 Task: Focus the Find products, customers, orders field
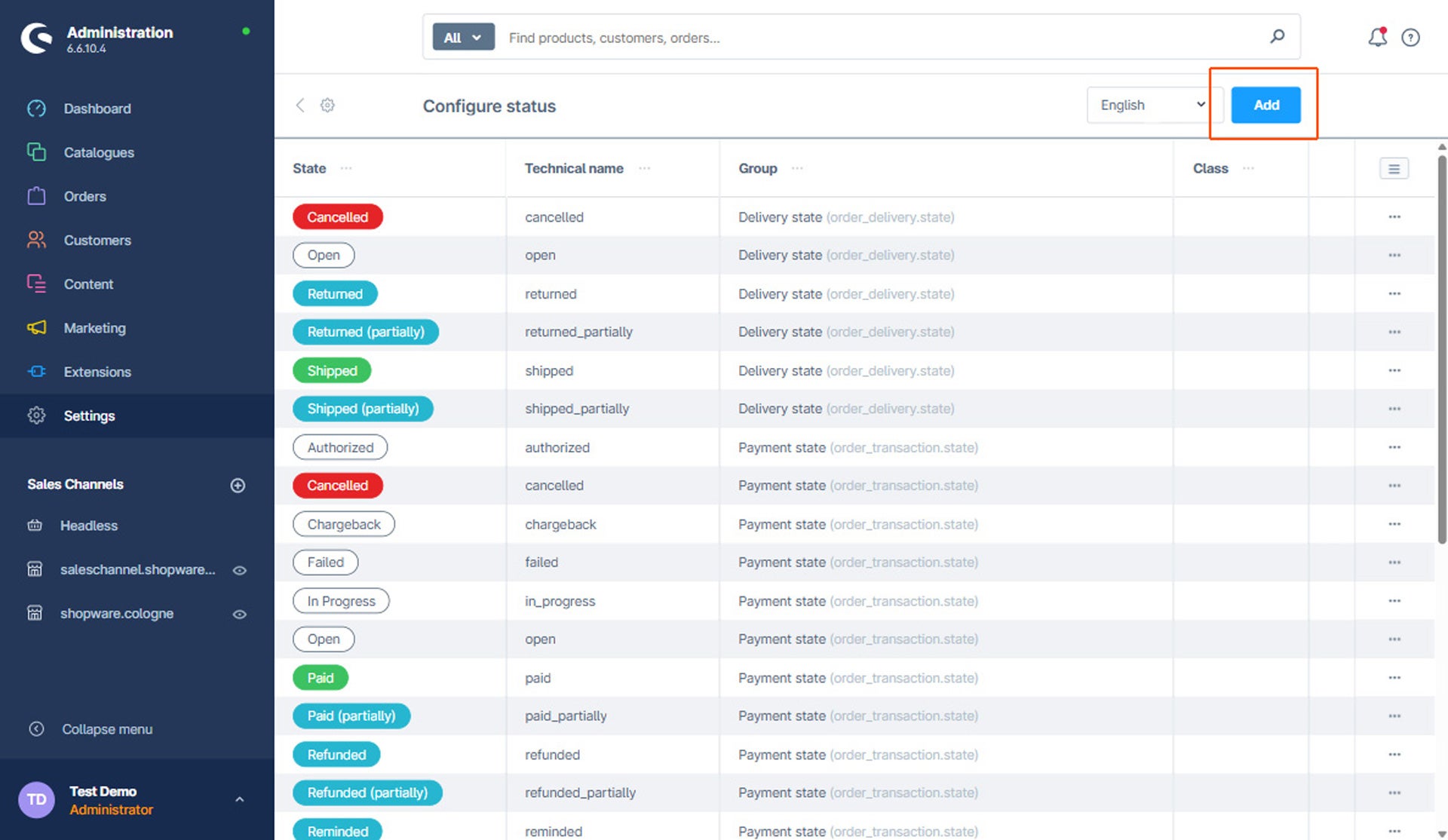[882, 37]
